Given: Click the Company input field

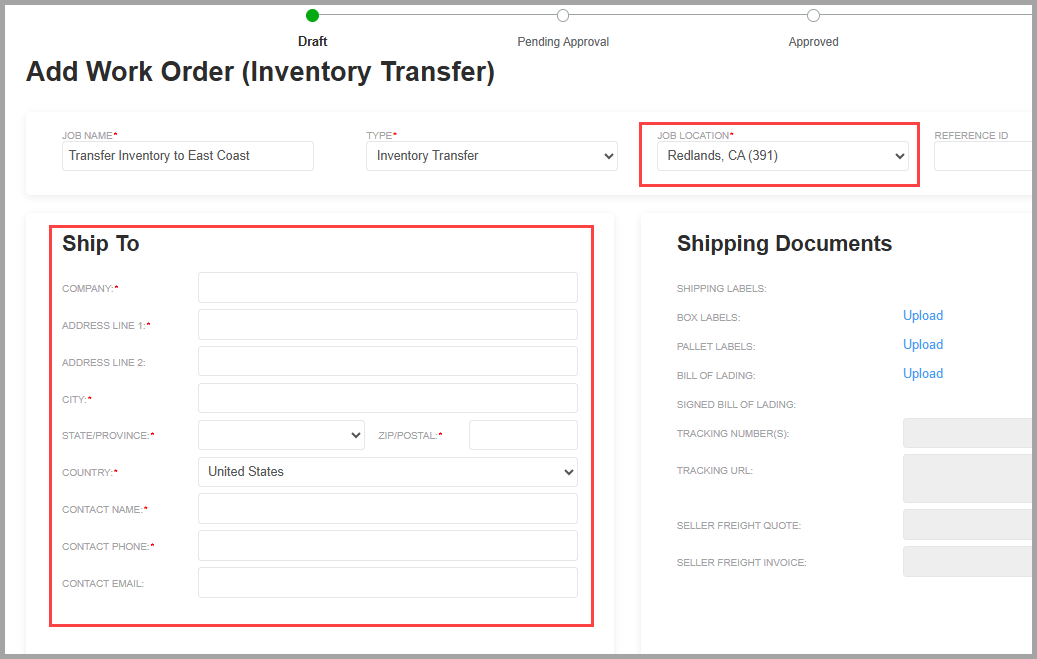Looking at the screenshot, I should click(388, 288).
